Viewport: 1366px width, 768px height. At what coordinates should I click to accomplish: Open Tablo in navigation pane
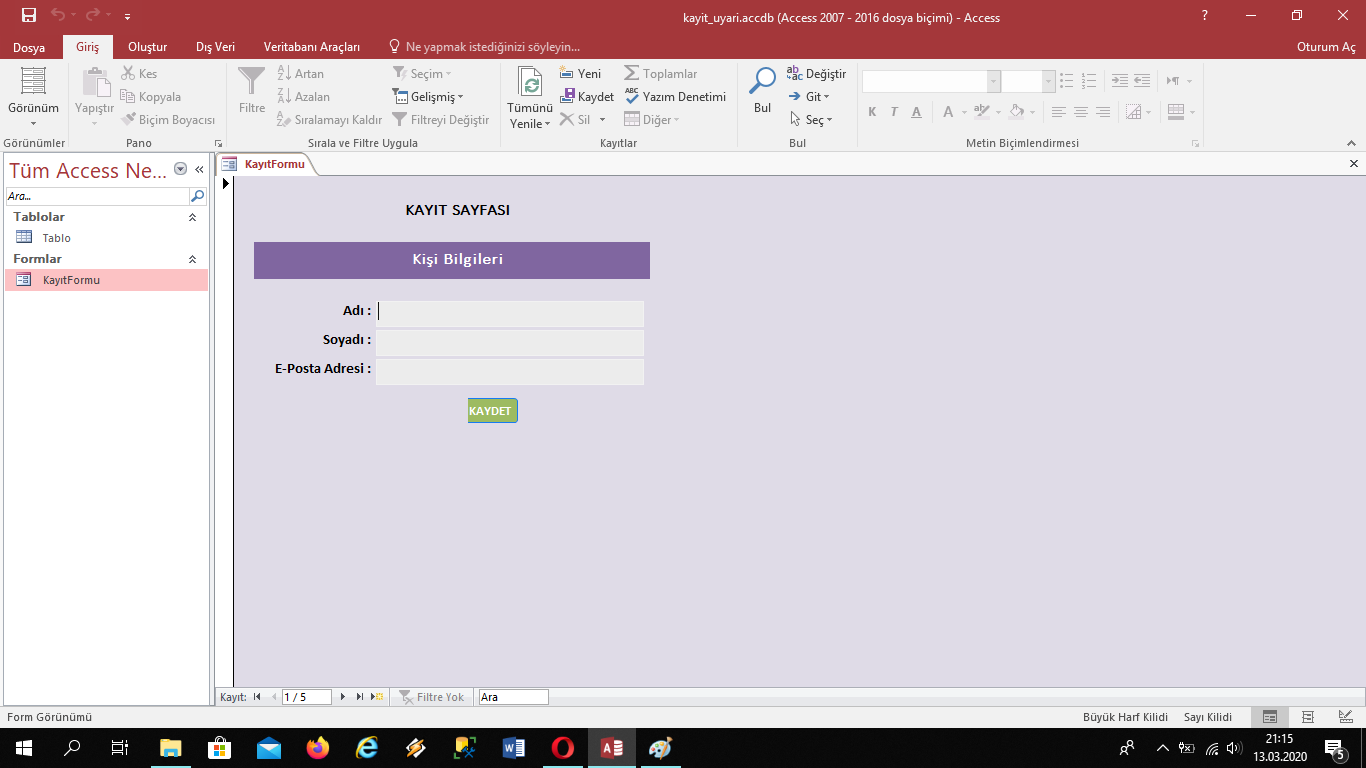[x=56, y=238]
